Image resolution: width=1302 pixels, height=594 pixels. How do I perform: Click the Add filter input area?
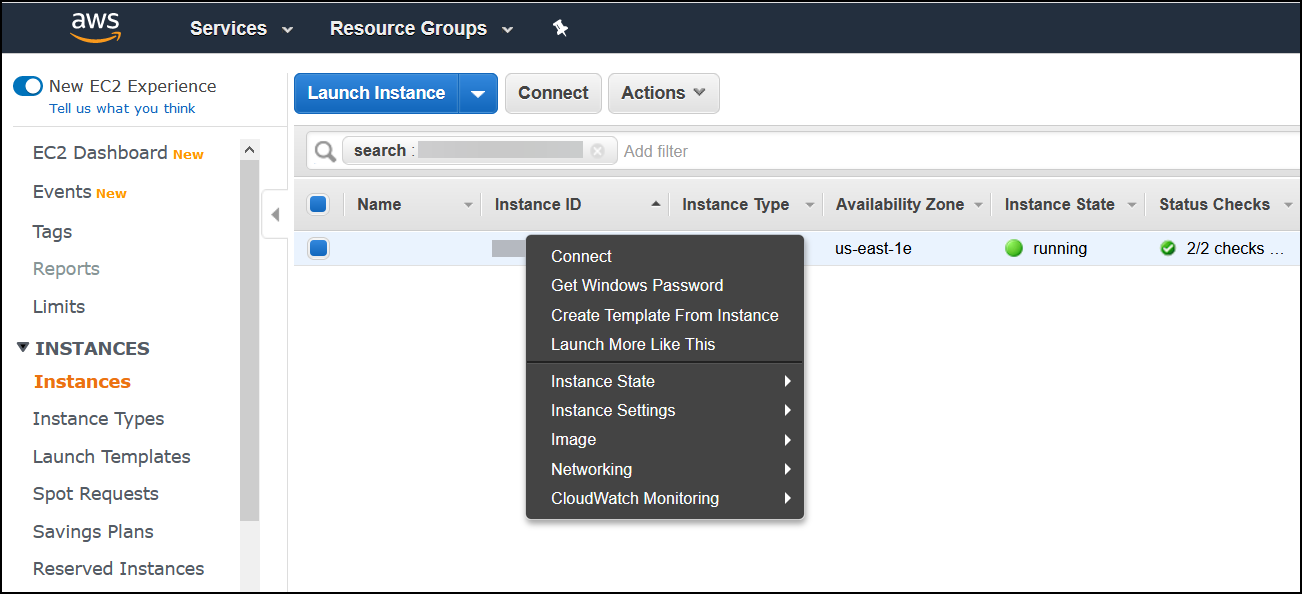(x=656, y=150)
